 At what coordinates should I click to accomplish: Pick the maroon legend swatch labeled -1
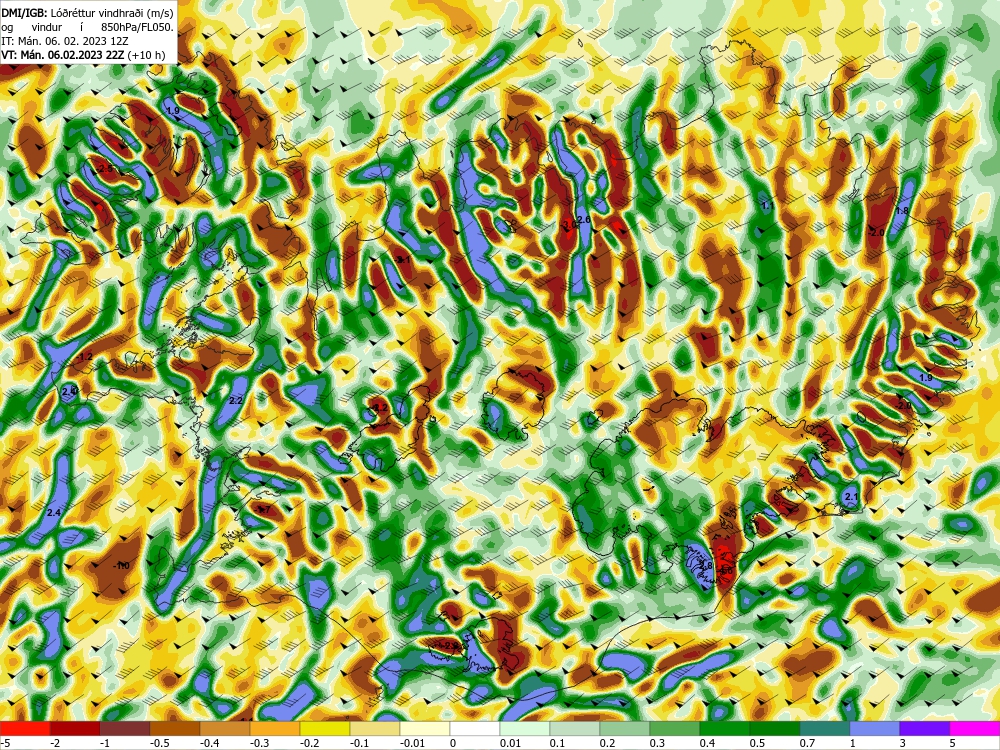click(x=125, y=728)
